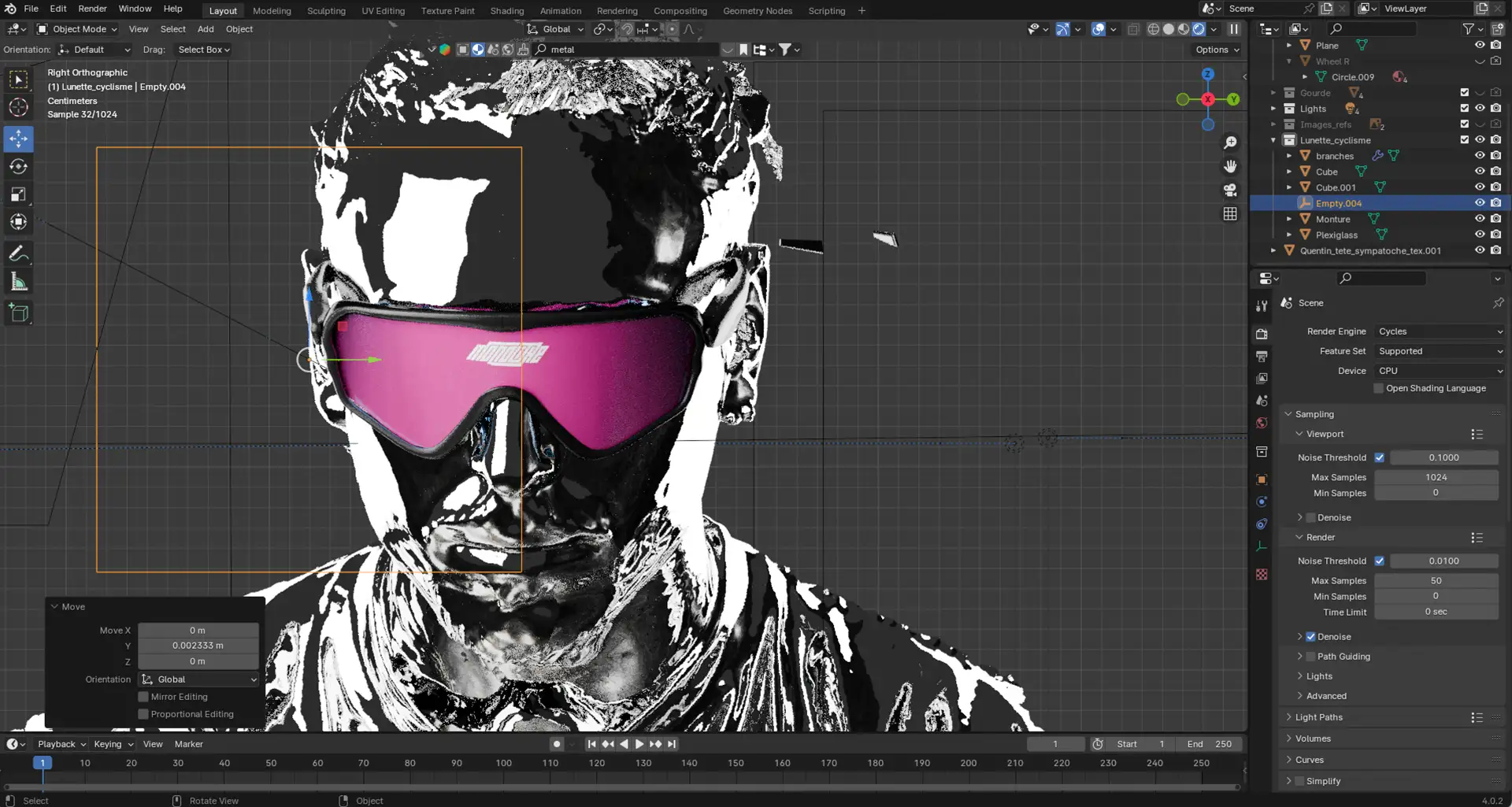Enable the Mirror Editing checkbox
1512x807 pixels.
[143, 697]
